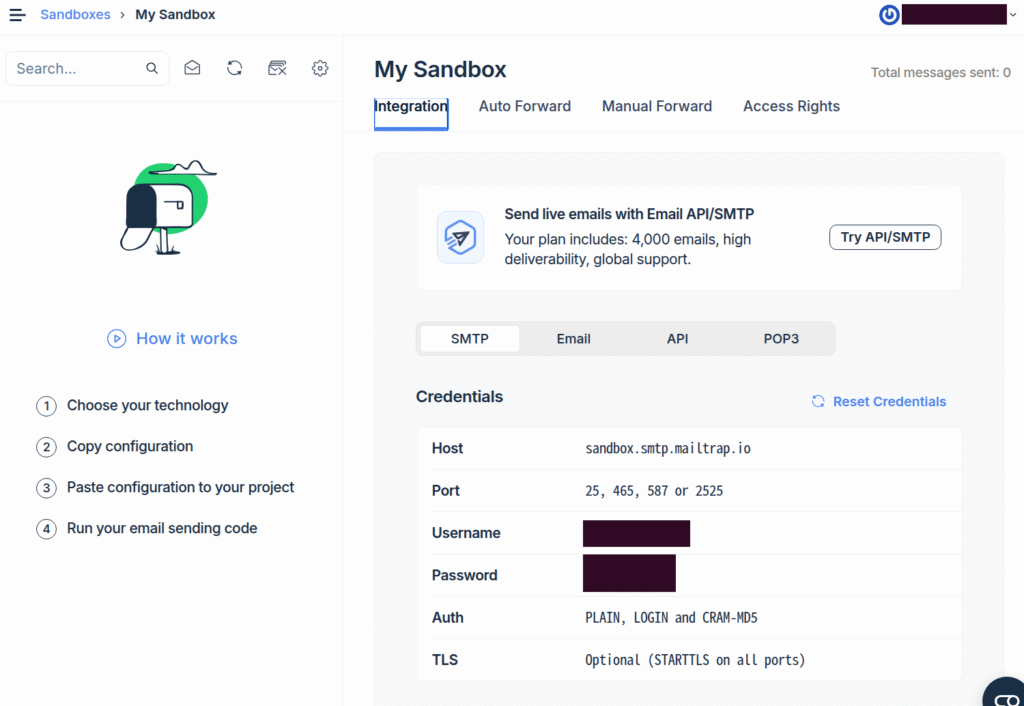This screenshot has width=1024, height=706.
Task: Open the API credentials segment
Action: pos(677,338)
